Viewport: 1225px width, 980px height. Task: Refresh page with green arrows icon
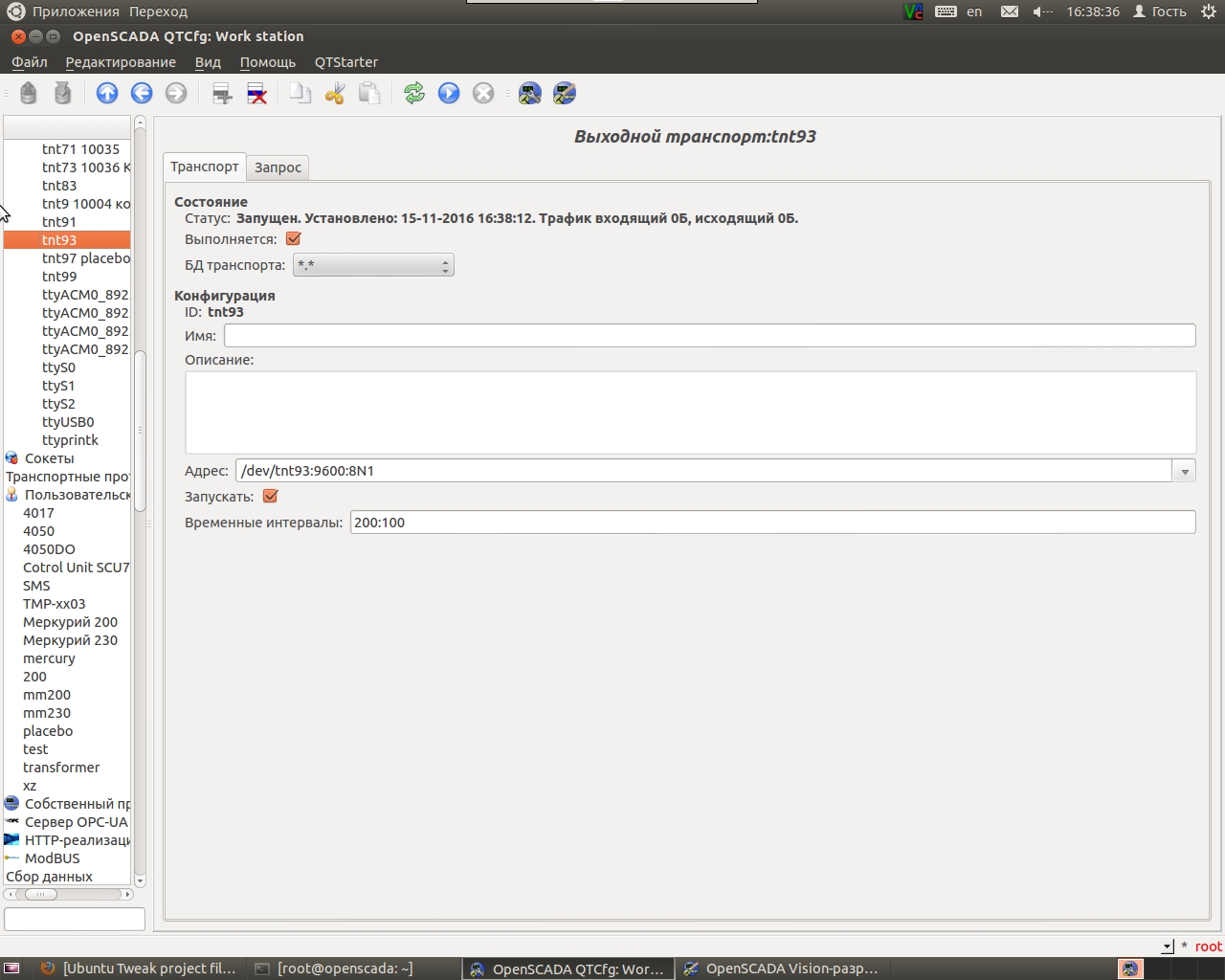coord(414,93)
